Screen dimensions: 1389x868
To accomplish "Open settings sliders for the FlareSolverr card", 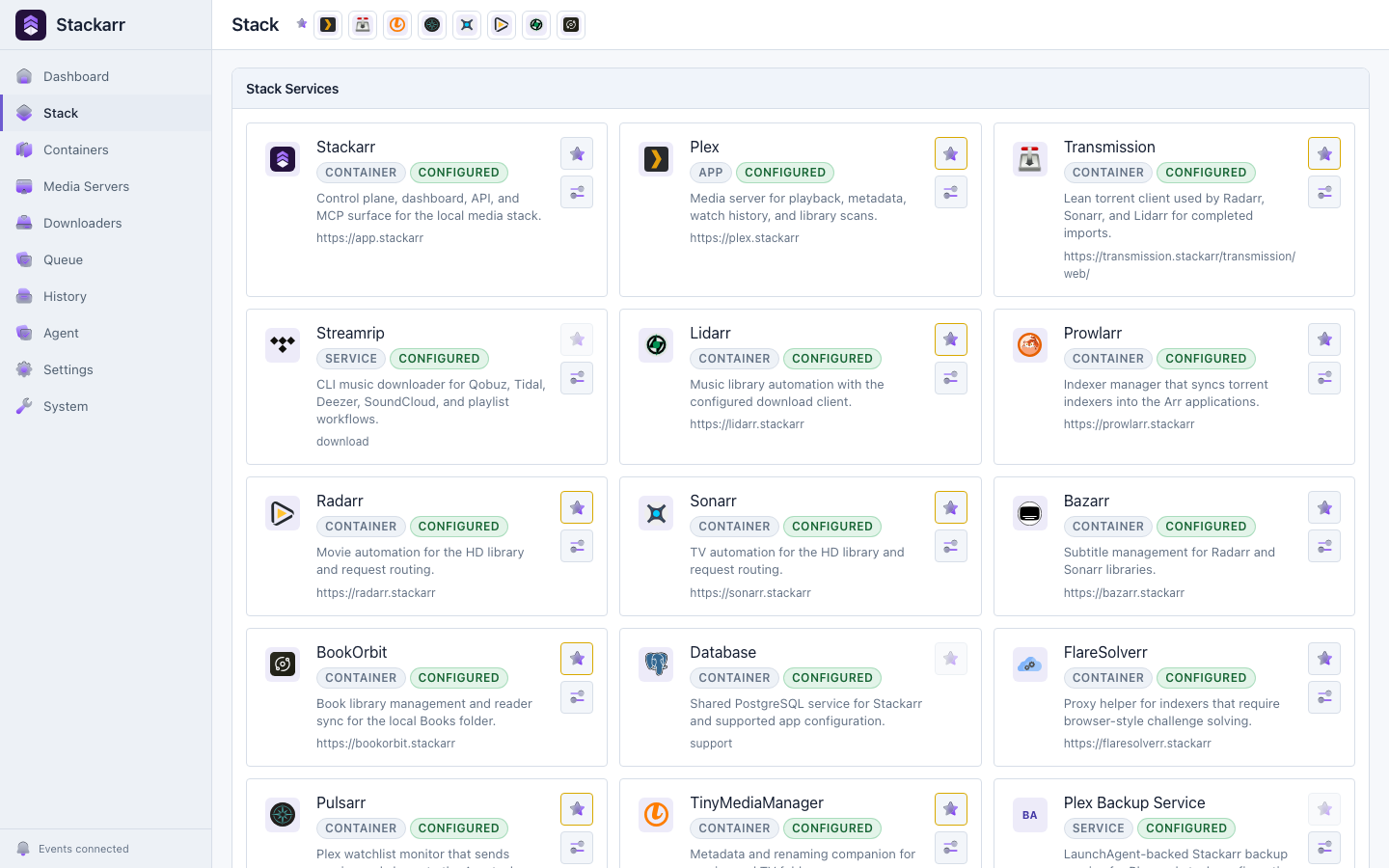I will click(x=1324, y=697).
